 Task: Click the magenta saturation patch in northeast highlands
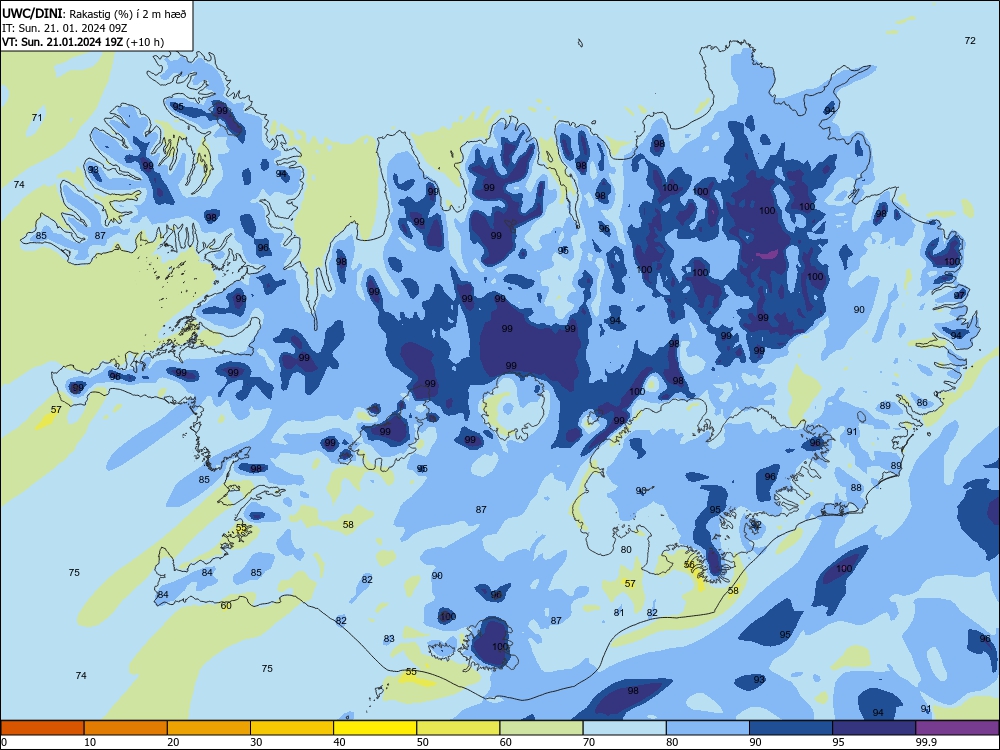pos(767,254)
